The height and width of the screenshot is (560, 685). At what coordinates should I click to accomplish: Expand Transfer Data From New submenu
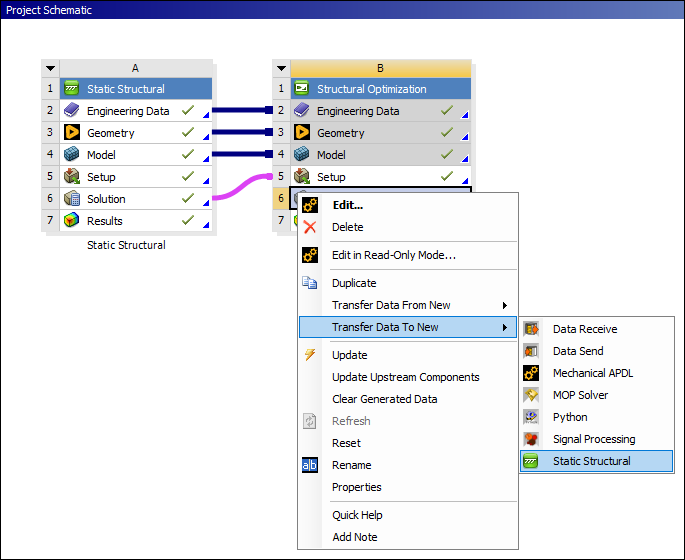click(505, 305)
